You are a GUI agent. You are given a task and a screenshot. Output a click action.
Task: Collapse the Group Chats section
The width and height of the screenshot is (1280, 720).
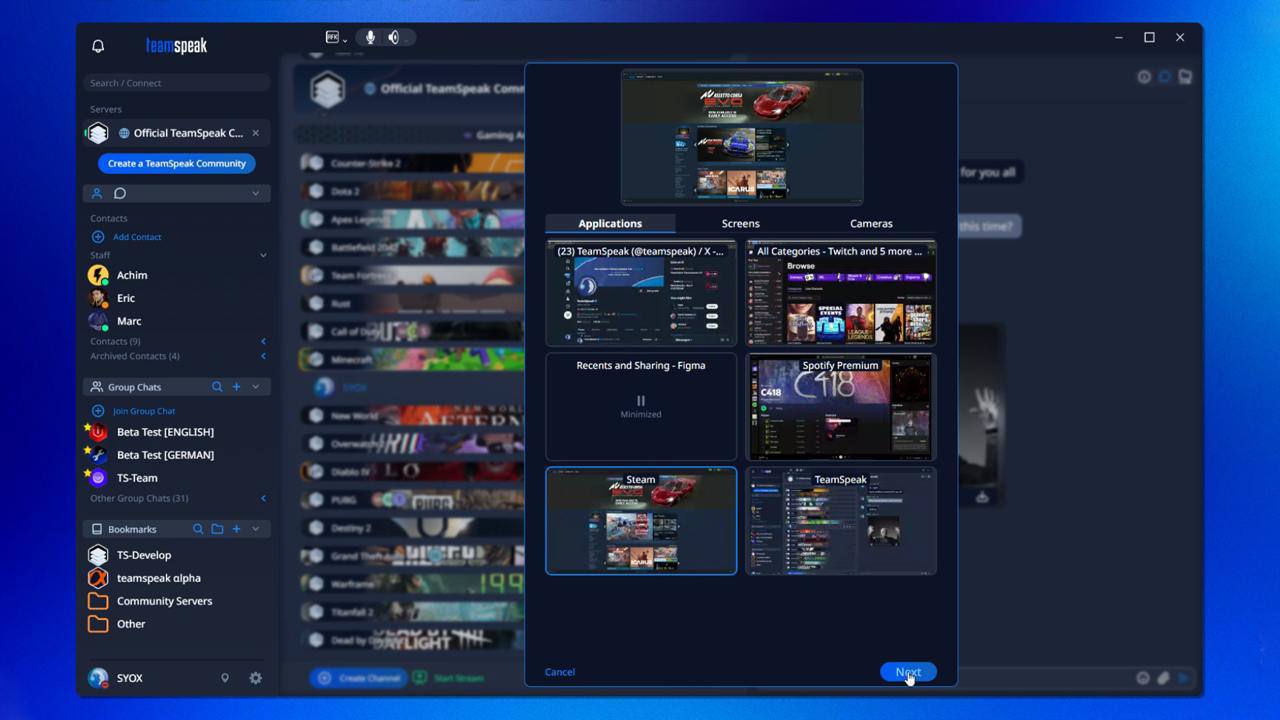click(x=255, y=387)
